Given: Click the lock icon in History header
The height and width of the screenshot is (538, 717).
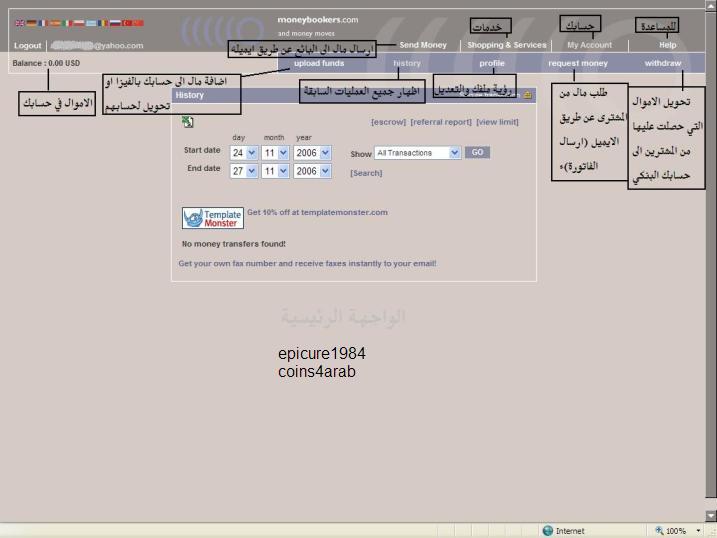Looking at the screenshot, I should (x=527, y=95).
